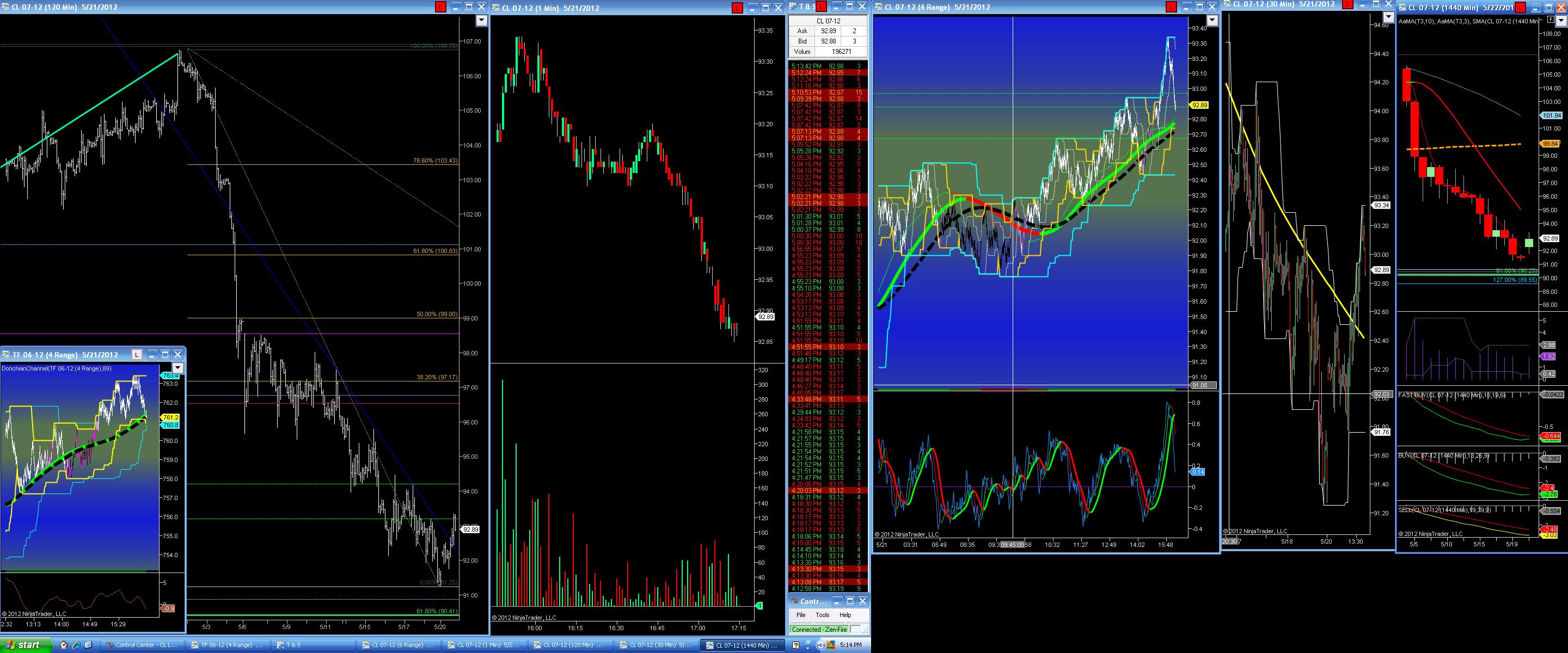Switch to CL 07-12 (1440 Min) in the taskbar
Image resolution: width=1568 pixels, height=653 pixels.
point(742,645)
